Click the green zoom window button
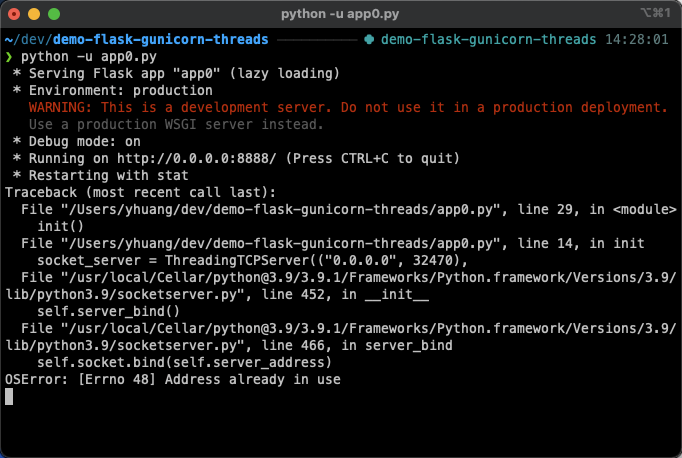This screenshot has height=458, width=682. point(54,14)
